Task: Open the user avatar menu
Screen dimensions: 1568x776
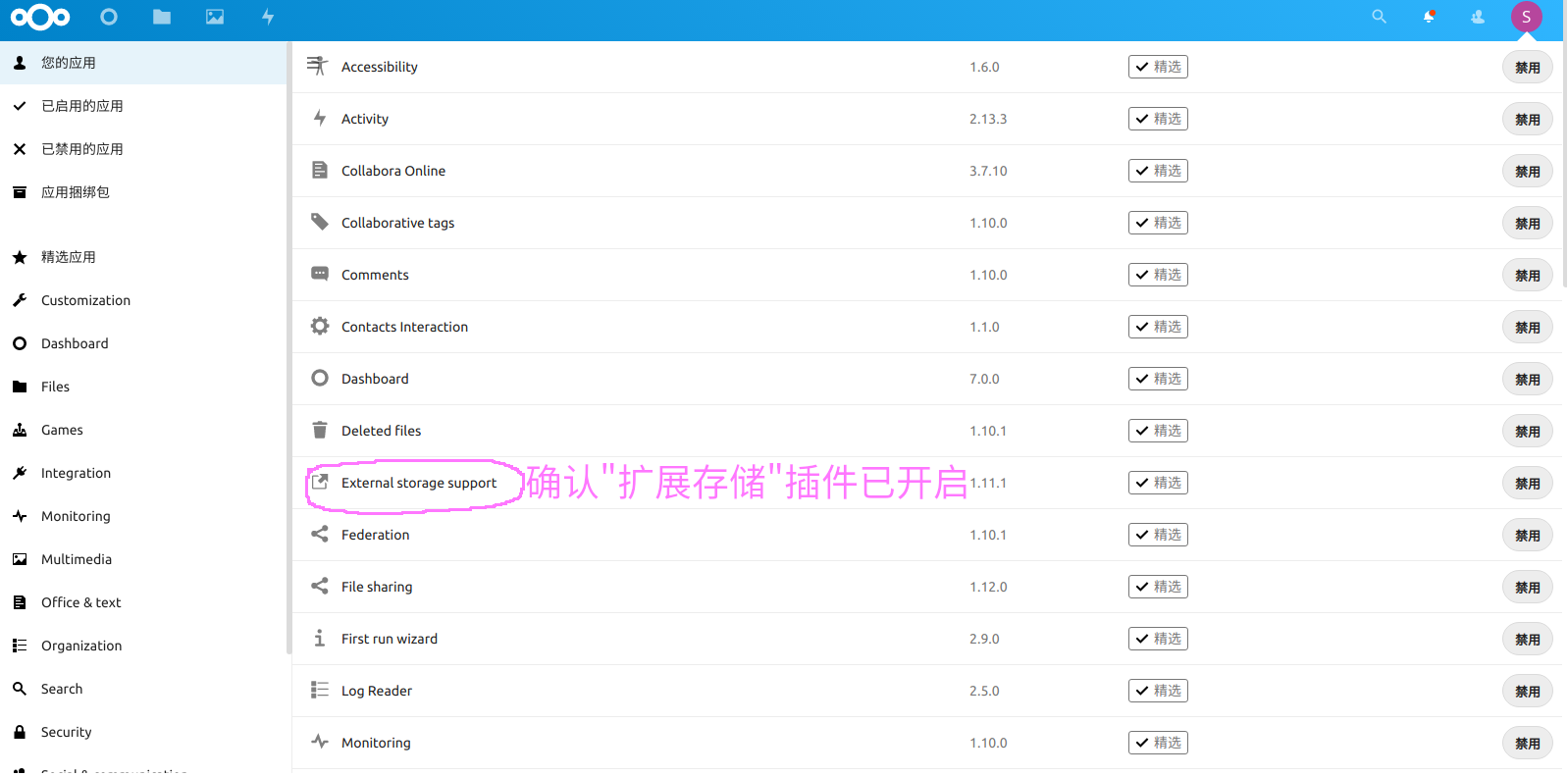Action: (x=1527, y=17)
